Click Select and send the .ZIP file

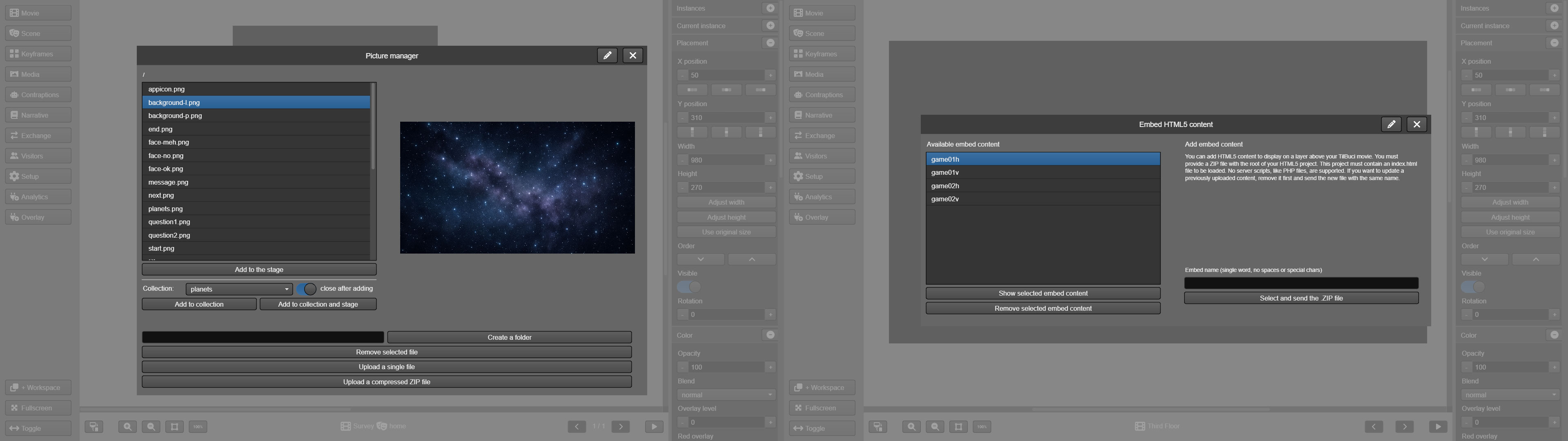point(1301,298)
